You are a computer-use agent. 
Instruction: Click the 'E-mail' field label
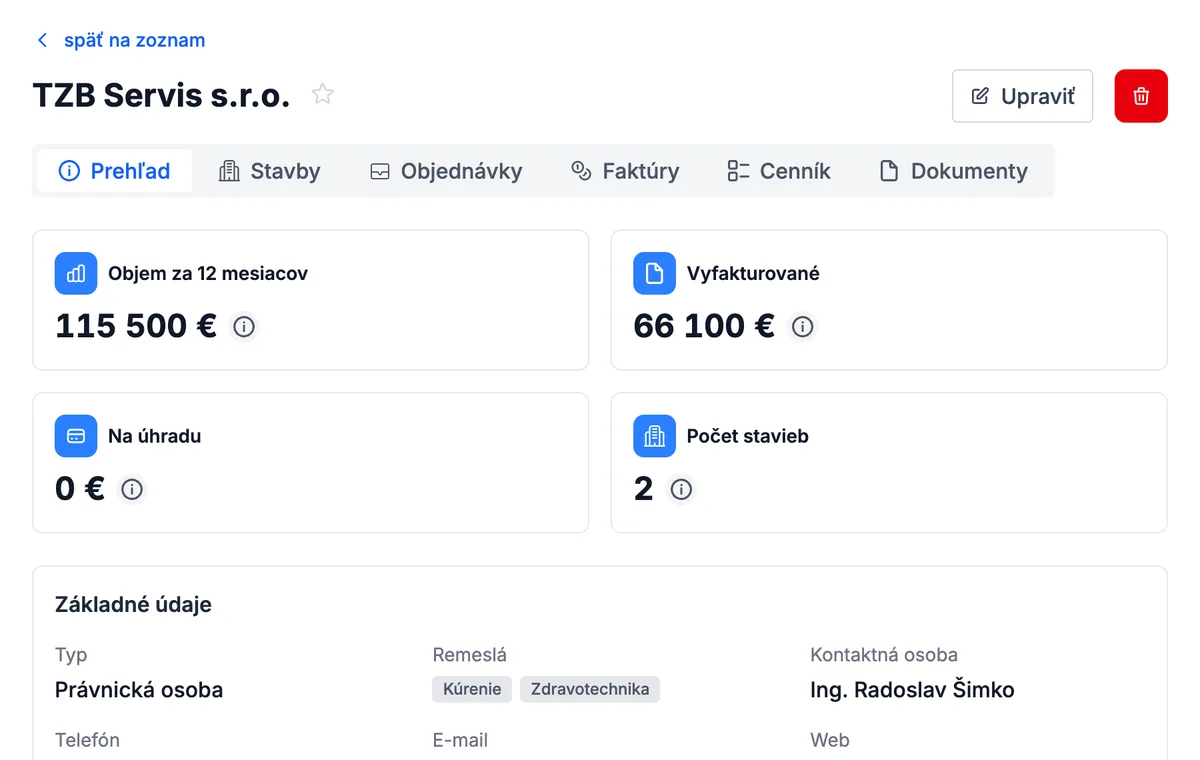(460, 740)
